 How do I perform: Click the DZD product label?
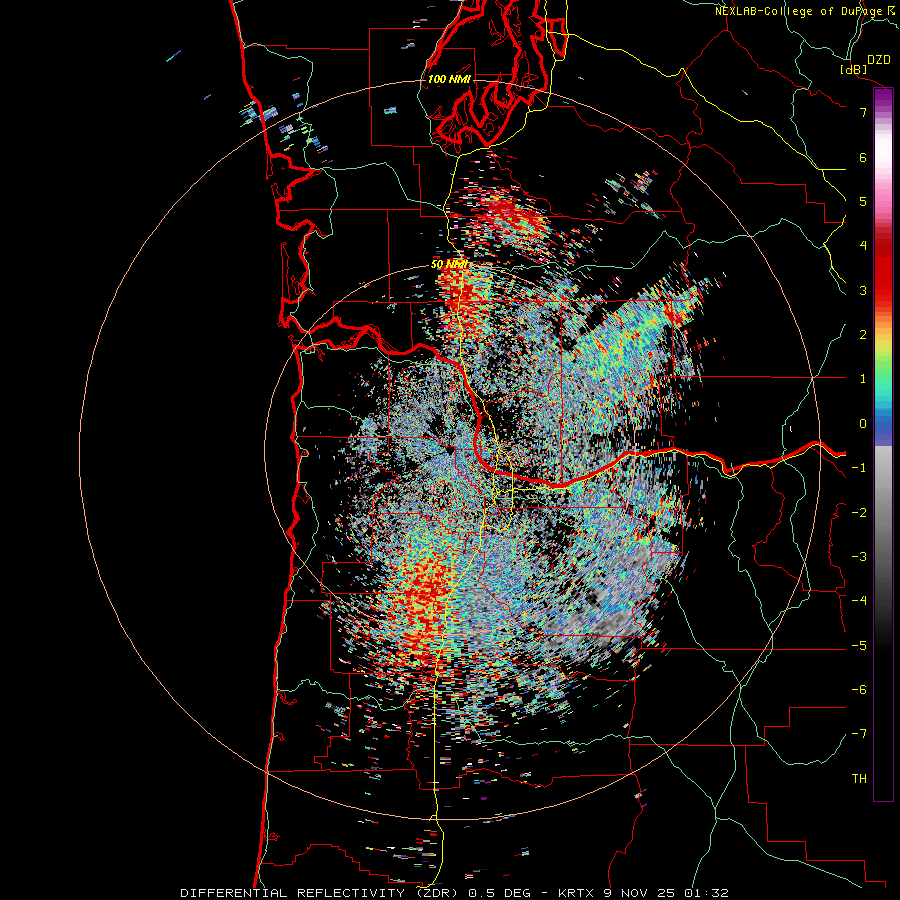click(x=878, y=60)
